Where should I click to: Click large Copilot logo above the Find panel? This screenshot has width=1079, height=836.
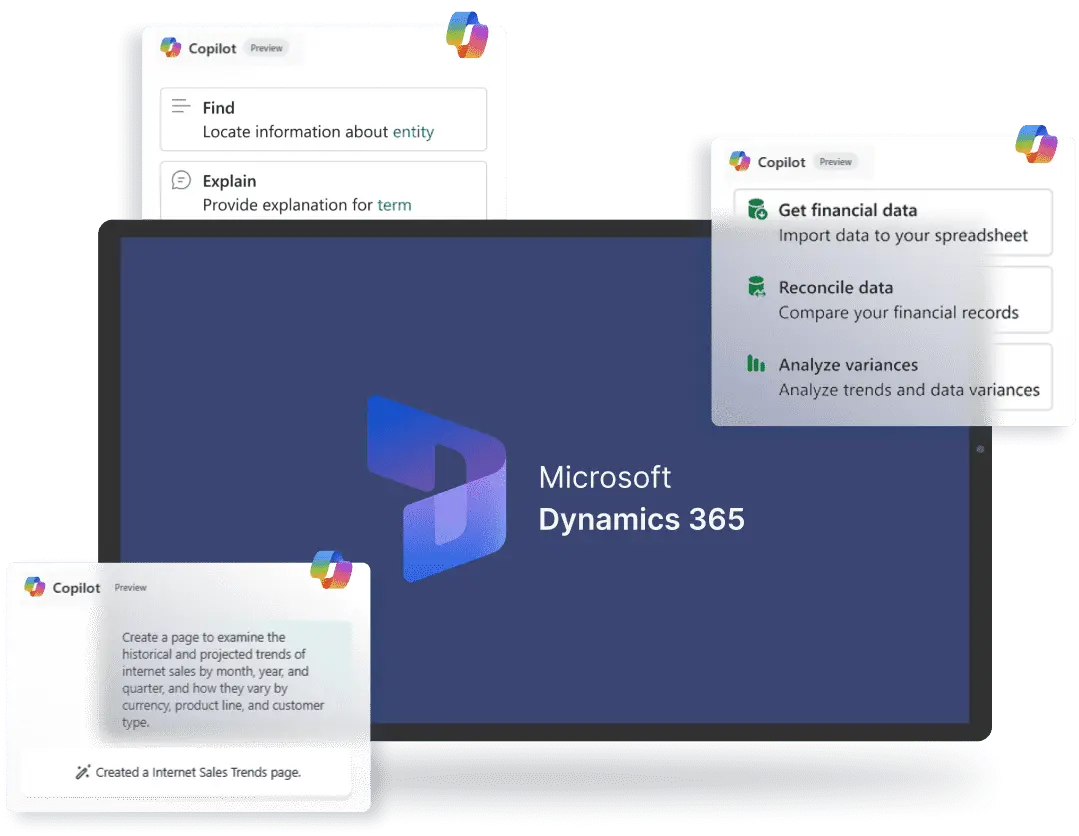[x=467, y=34]
